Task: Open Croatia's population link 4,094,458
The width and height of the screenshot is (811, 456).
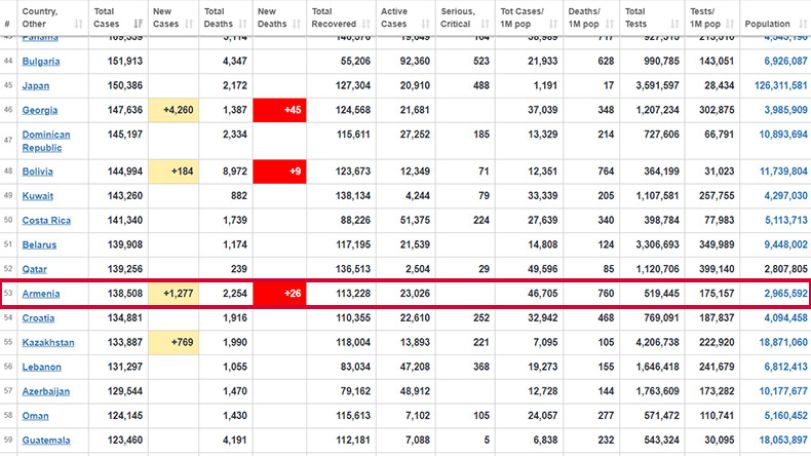Action: [x=786, y=317]
